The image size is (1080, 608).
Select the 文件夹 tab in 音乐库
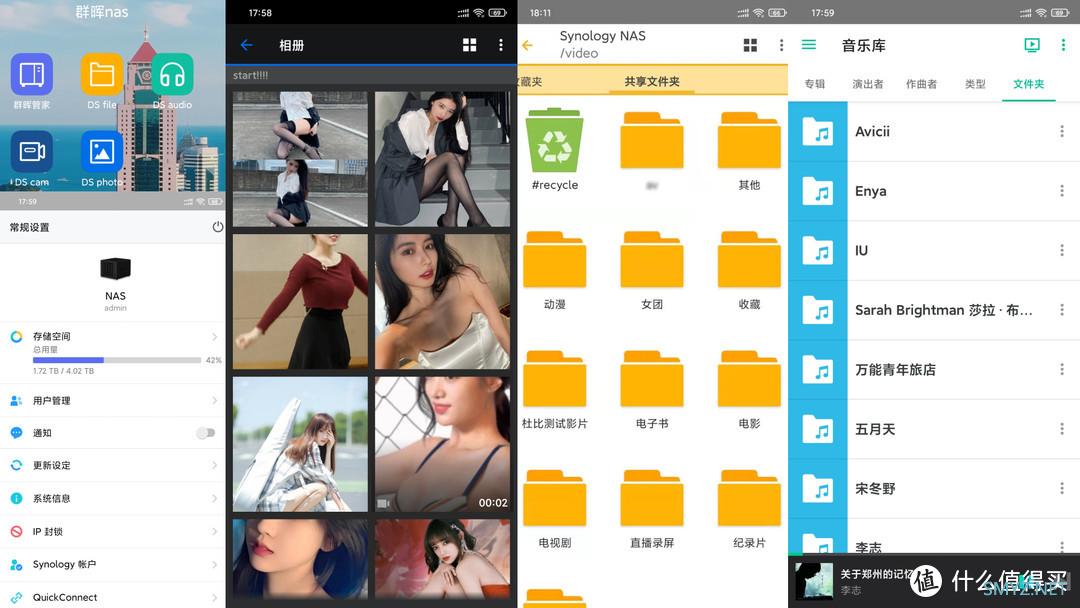1028,84
